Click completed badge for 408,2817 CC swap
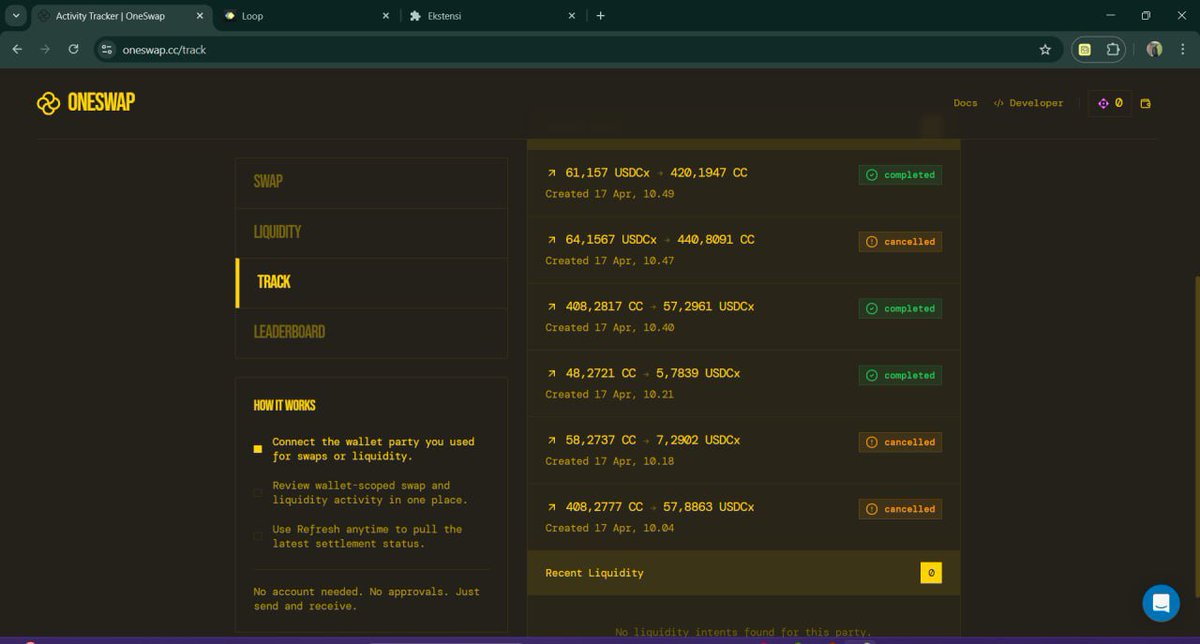 point(900,309)
